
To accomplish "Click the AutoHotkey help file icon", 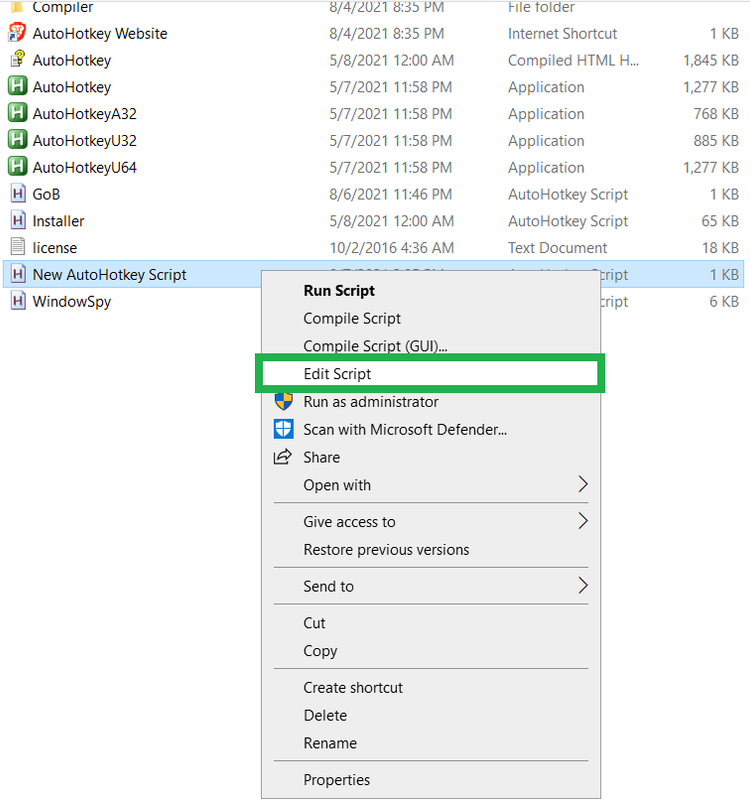I will tap(17, 60).
